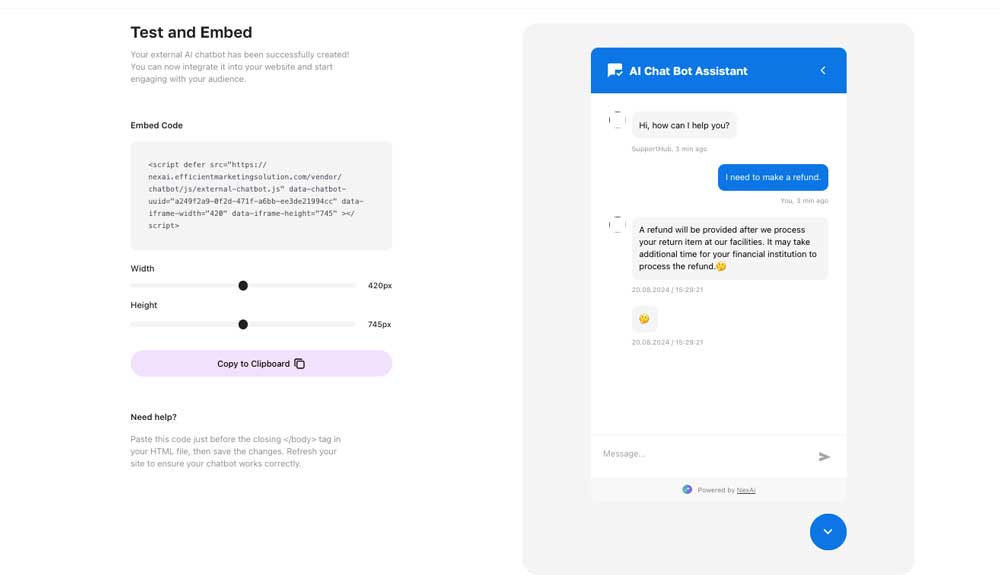Click the back chevron in chat header
Screen dimensions: 1000x575
pos(823,71)
